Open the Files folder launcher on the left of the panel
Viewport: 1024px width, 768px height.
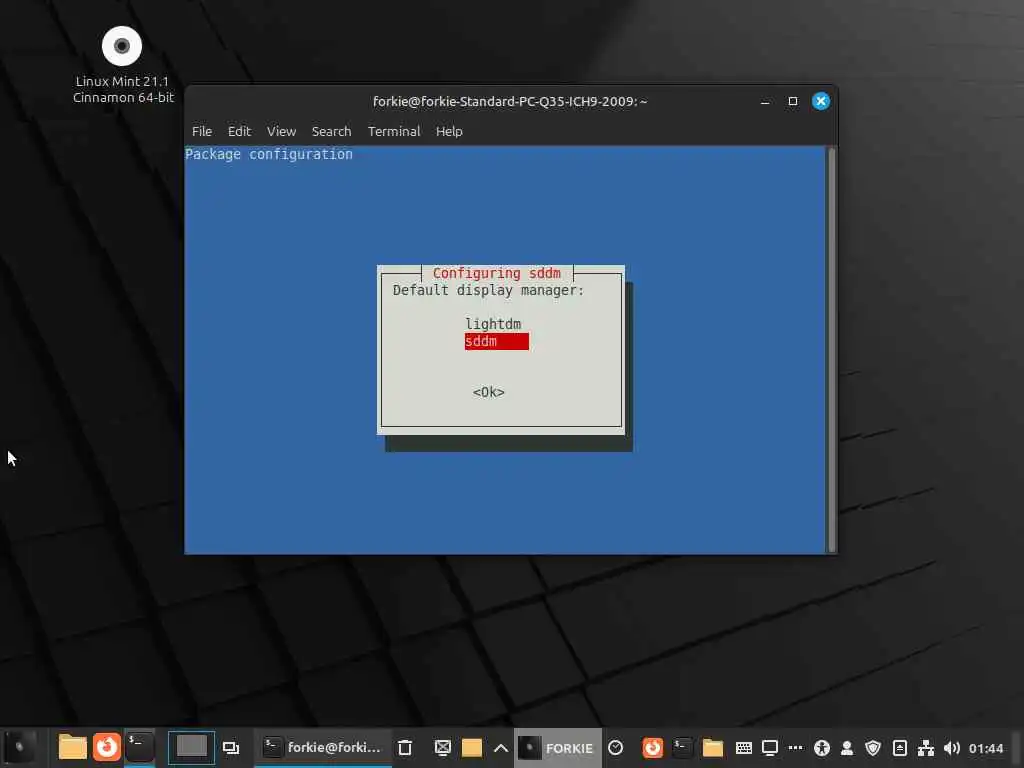click(x=72, y=747)
